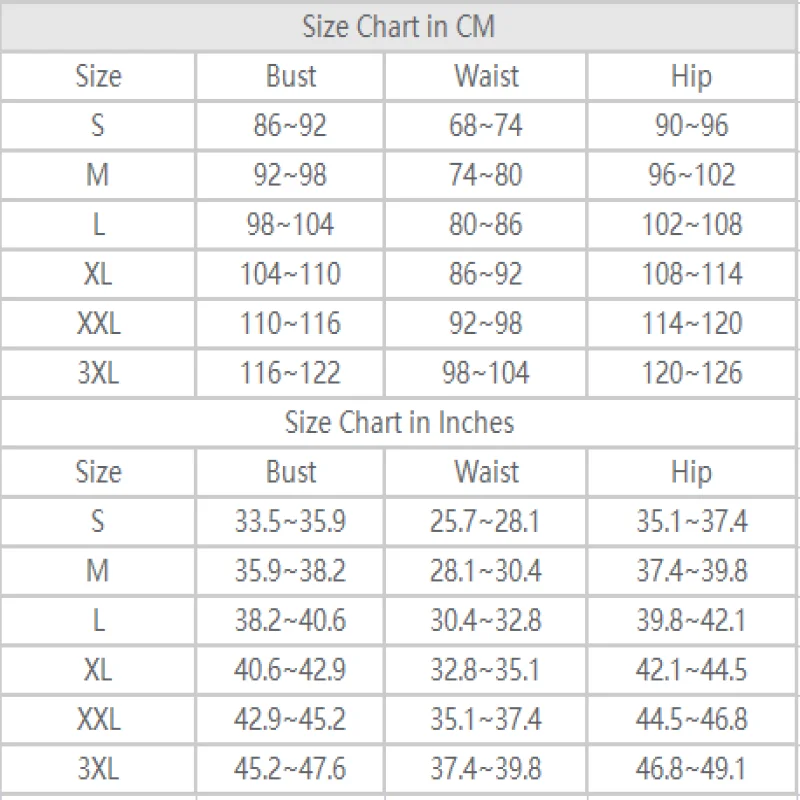Select the 25.7~28.1 waist cell
This screenshot has width=800, height=800.
pyautogui.click(x=486, y=522)
